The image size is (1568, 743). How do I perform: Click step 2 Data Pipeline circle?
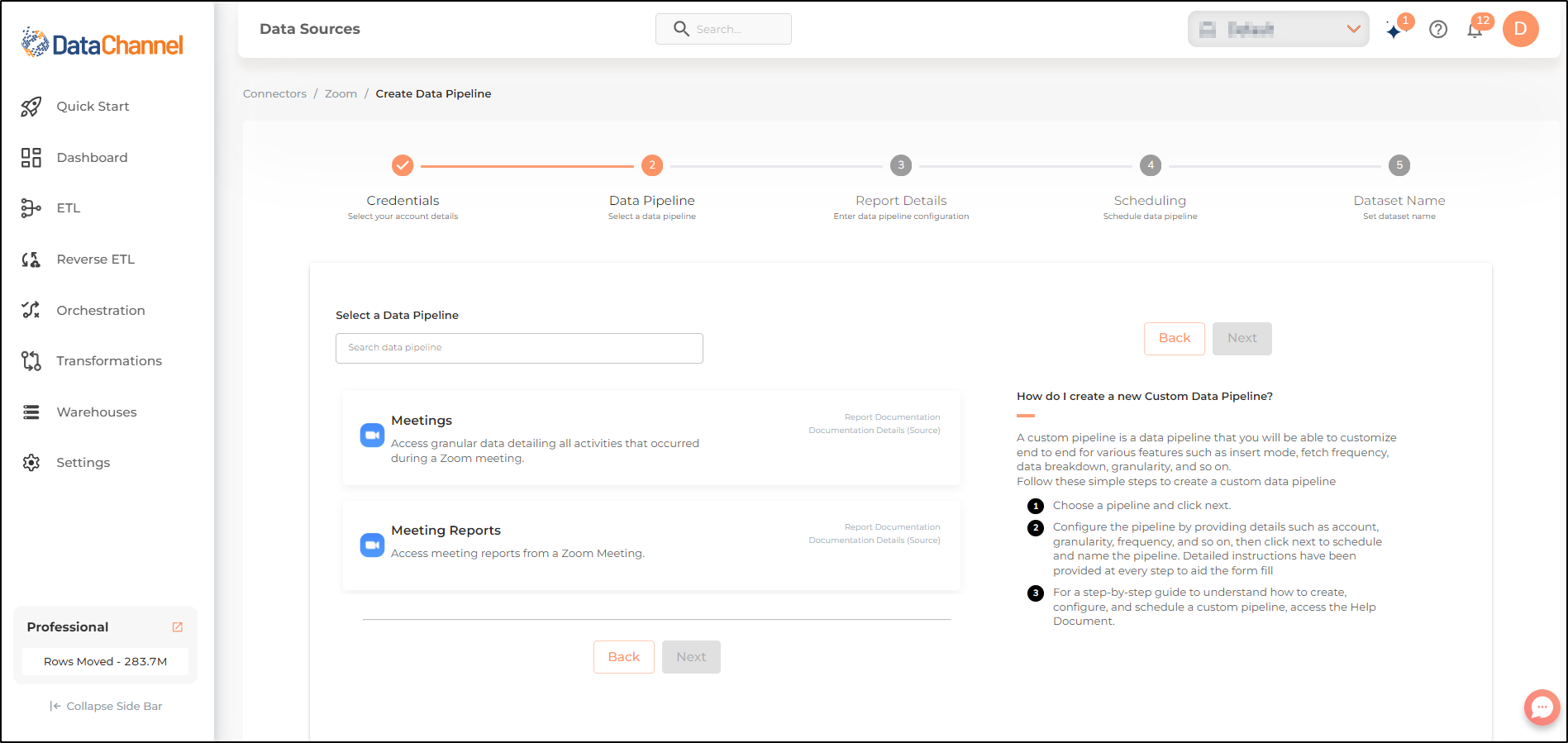652,165
